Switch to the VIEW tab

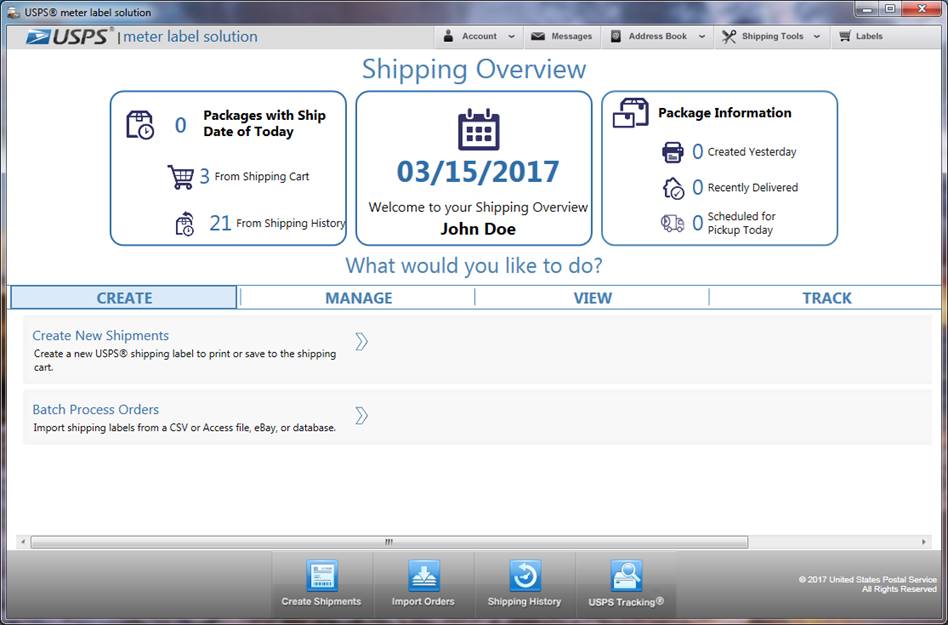point(592,297)
